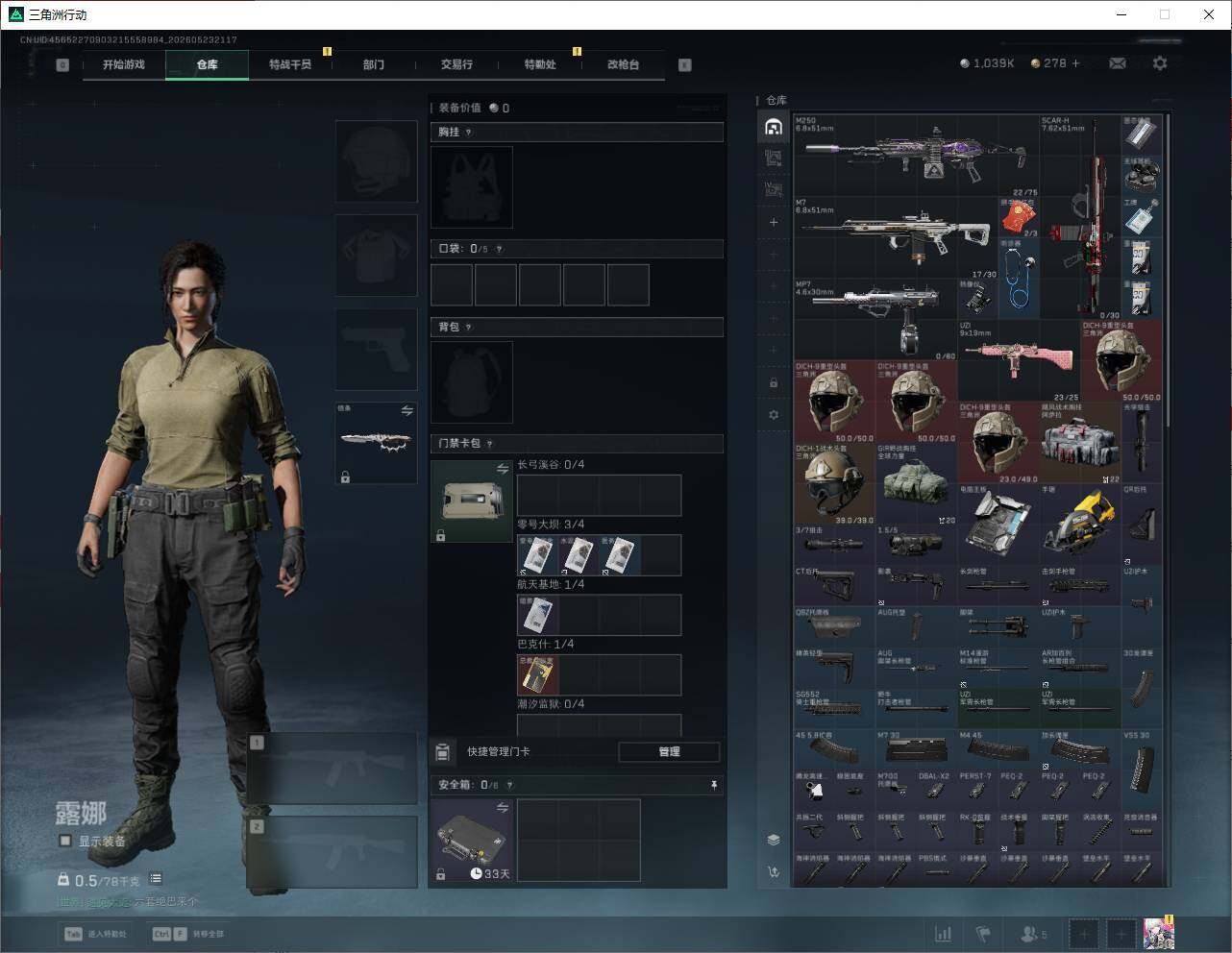Select the blue stethoscope item in warehouse
Screen dimensions: 1232x953
pos(1020,279)
